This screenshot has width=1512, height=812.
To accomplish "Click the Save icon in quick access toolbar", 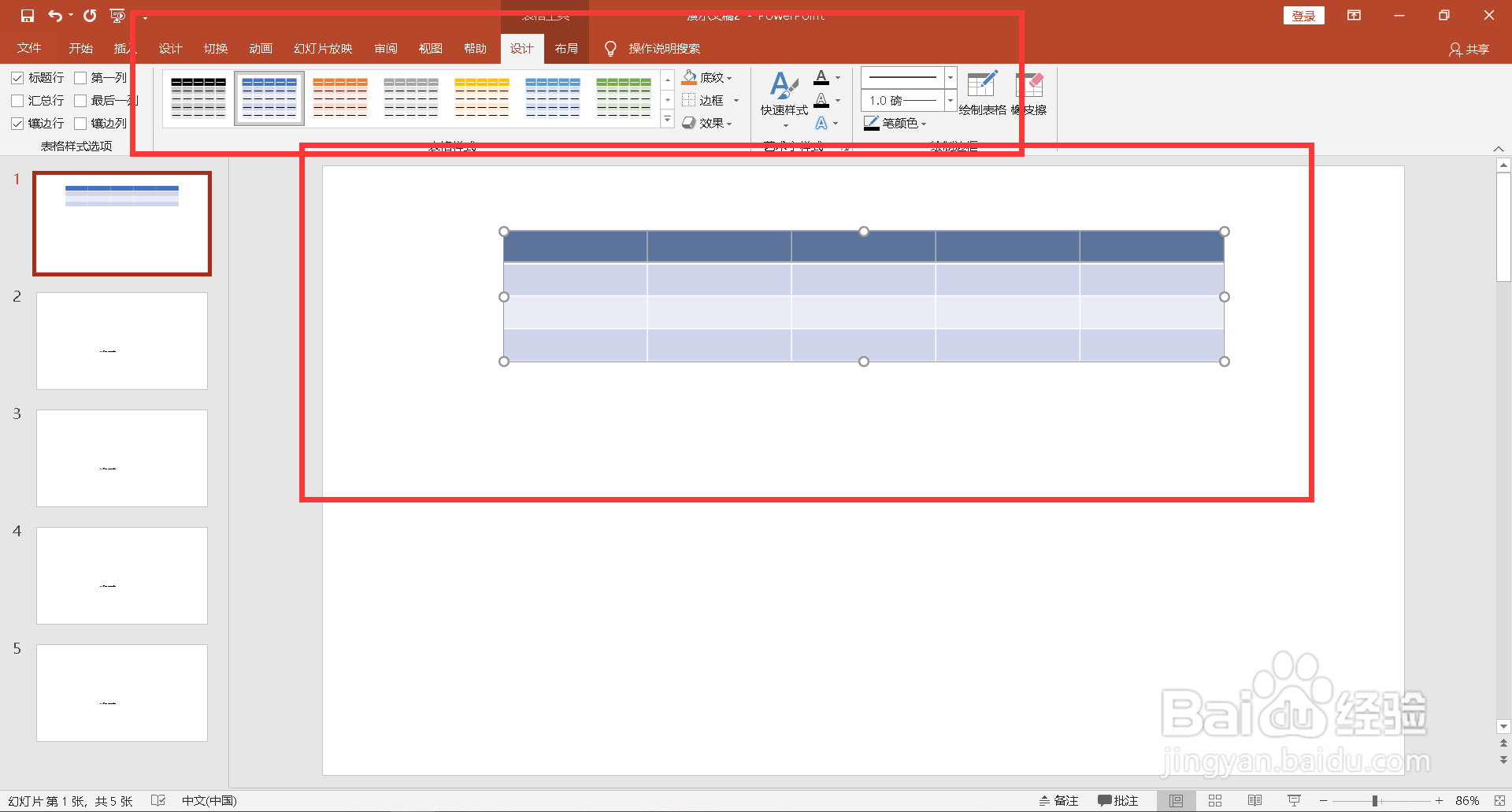I will (28, 16).
